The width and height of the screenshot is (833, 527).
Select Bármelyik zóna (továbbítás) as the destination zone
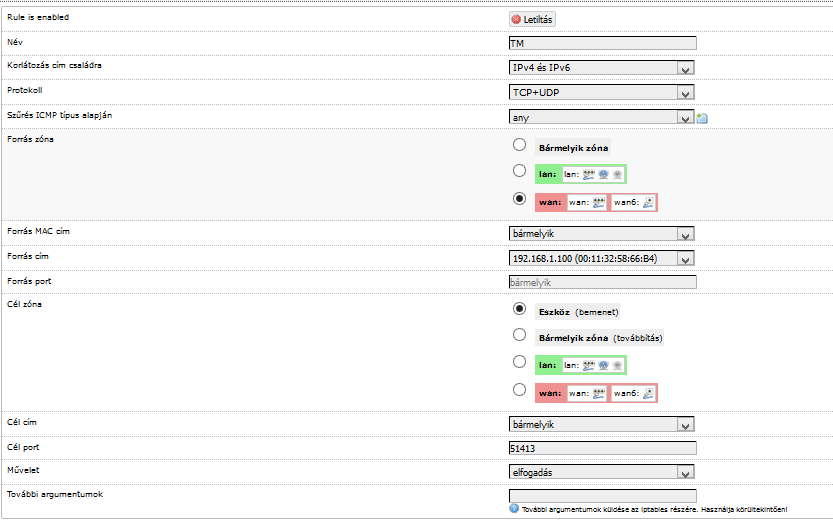[520, 335]
